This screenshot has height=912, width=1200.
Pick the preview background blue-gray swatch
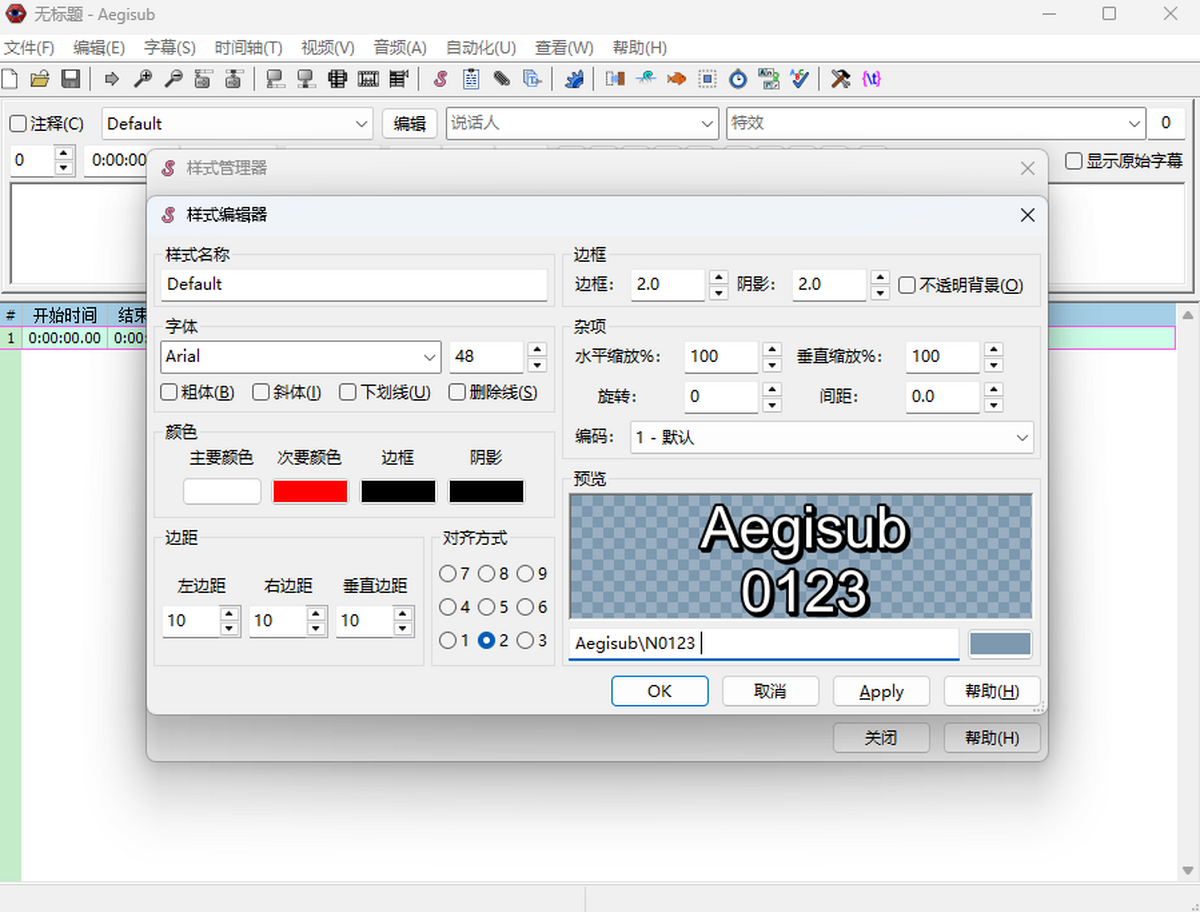(x=1000, y=643)
